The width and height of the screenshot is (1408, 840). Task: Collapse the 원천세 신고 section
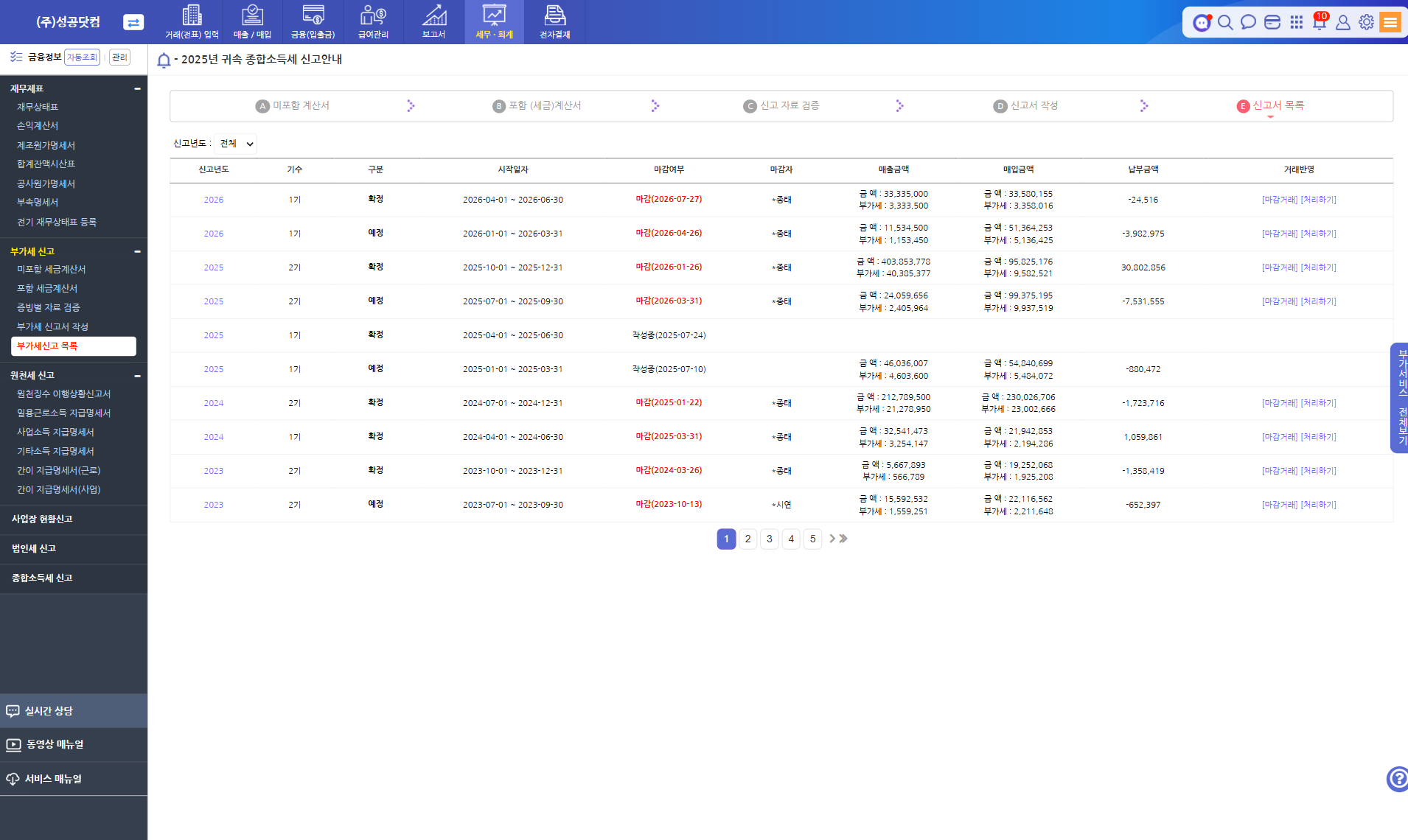[x=137, y=376]
